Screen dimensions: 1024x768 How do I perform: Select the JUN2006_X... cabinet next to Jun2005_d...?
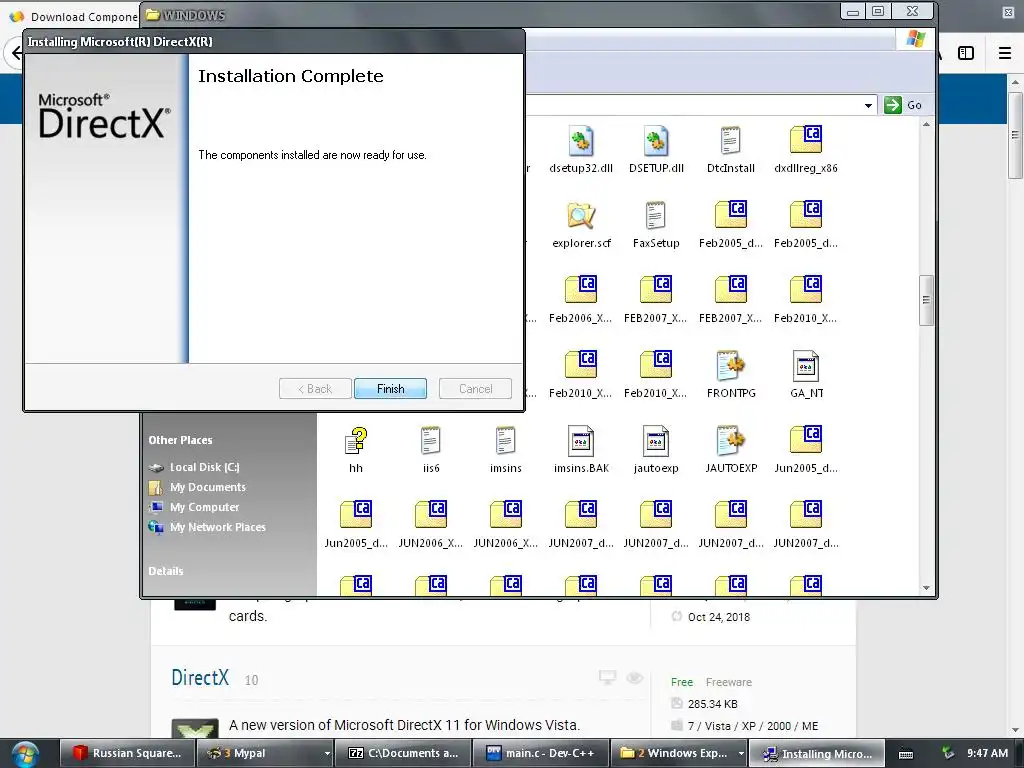430,516
